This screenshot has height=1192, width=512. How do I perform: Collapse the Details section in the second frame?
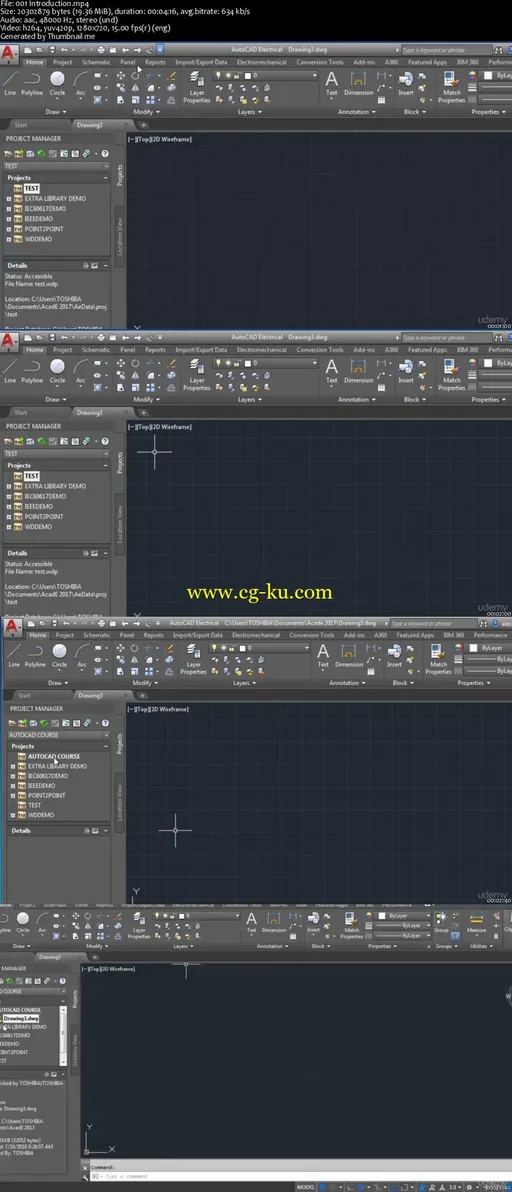pos(106,553)
